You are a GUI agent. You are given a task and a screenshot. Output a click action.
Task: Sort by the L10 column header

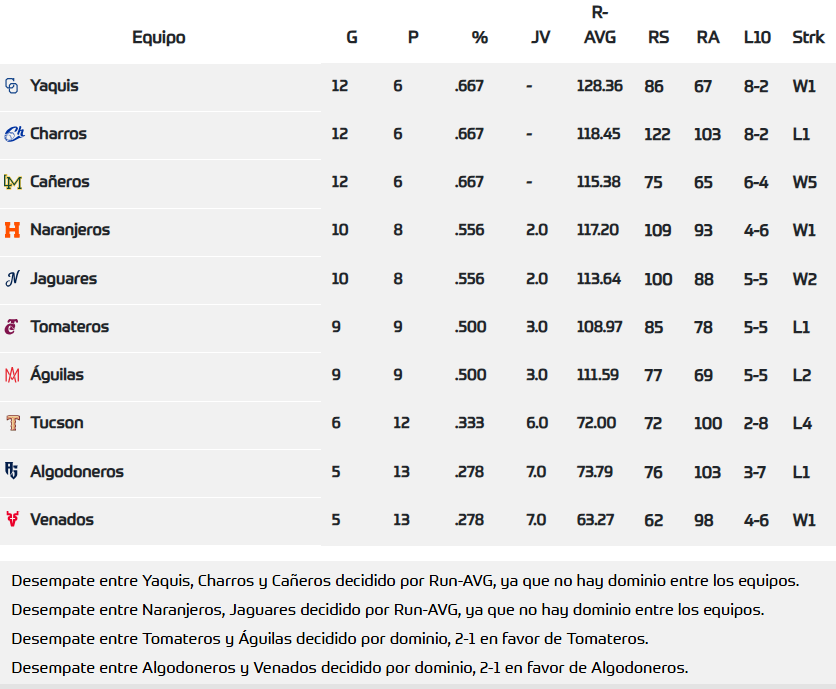757,38
